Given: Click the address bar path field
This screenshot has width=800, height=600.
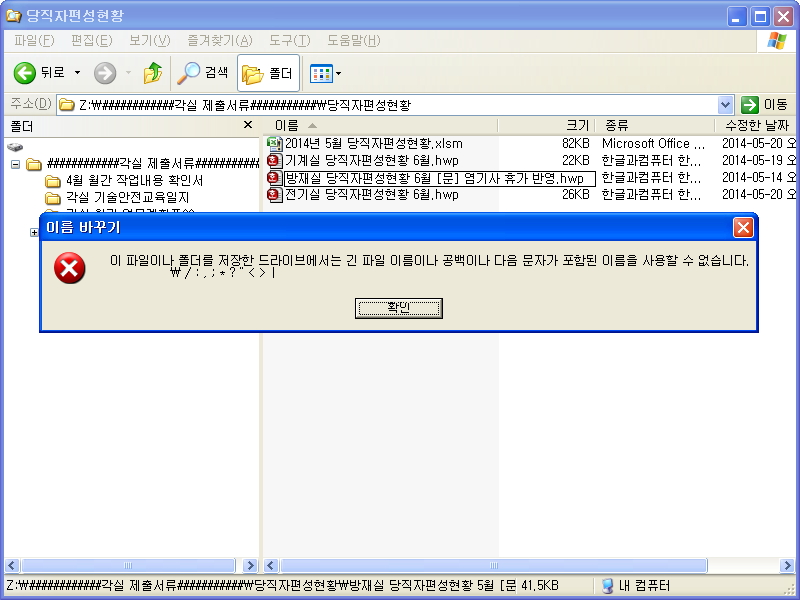Looking at the screenshot, I should pos(395,105).
